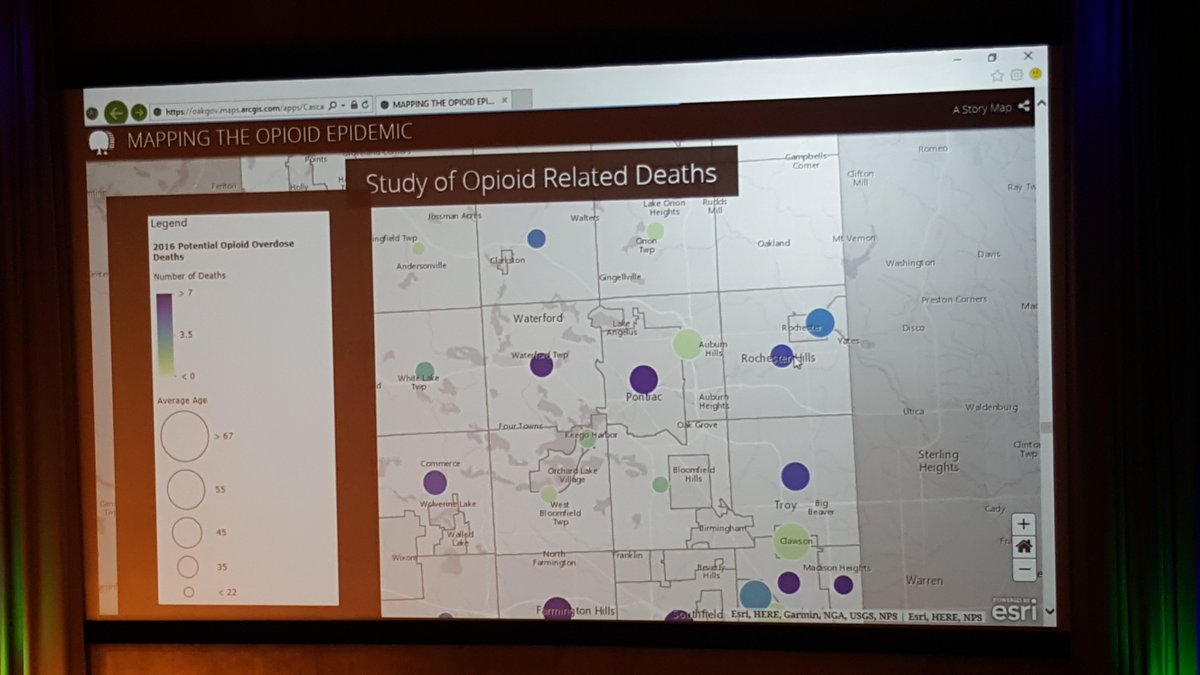
Task: Click the Number of Deaths color ramp
Action: [164, 335]
